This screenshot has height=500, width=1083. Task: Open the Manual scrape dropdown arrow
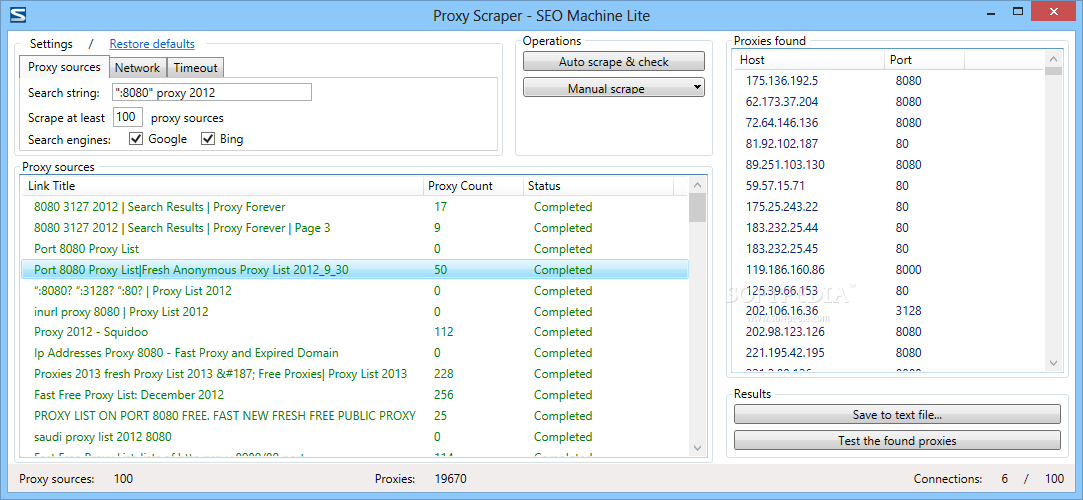click(x=696, y=88)
